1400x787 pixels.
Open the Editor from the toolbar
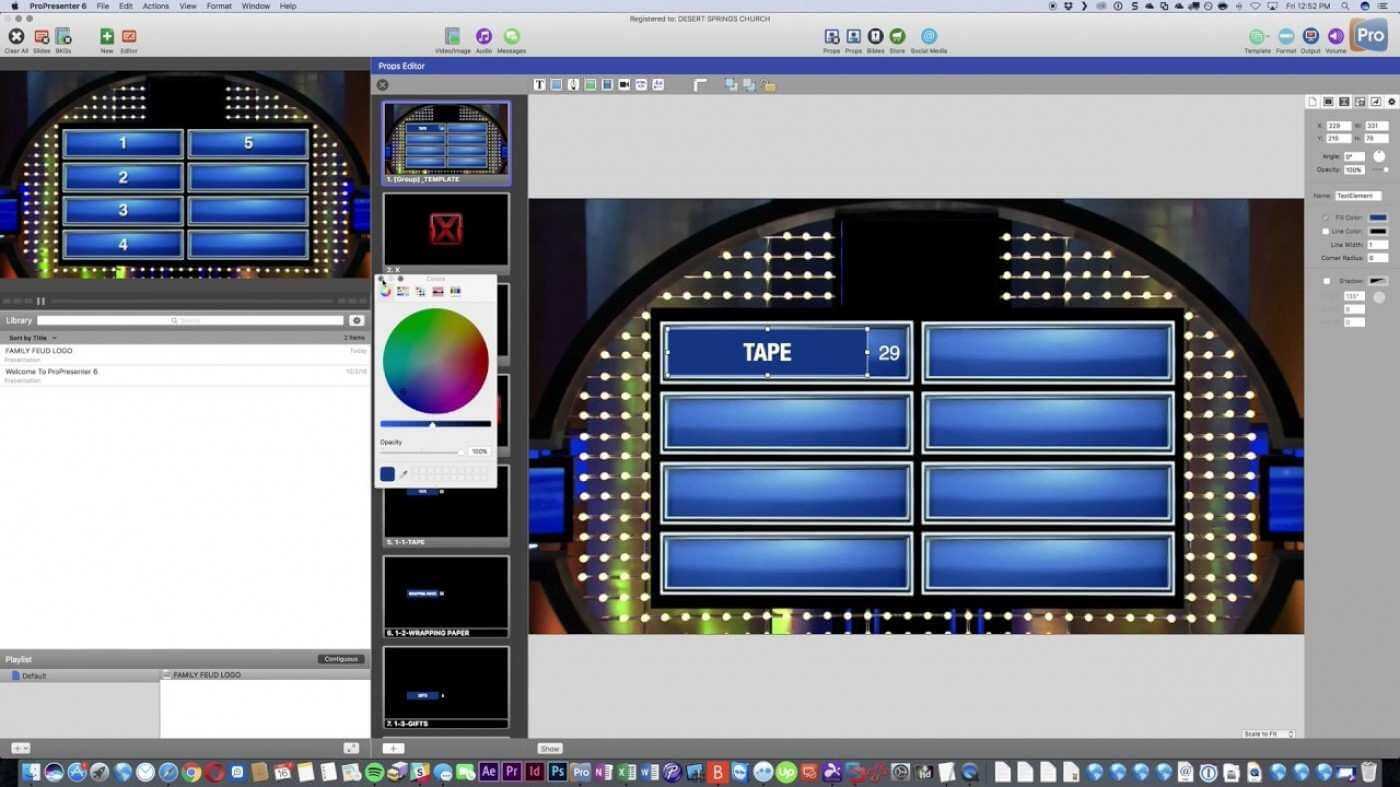point(129,37)
